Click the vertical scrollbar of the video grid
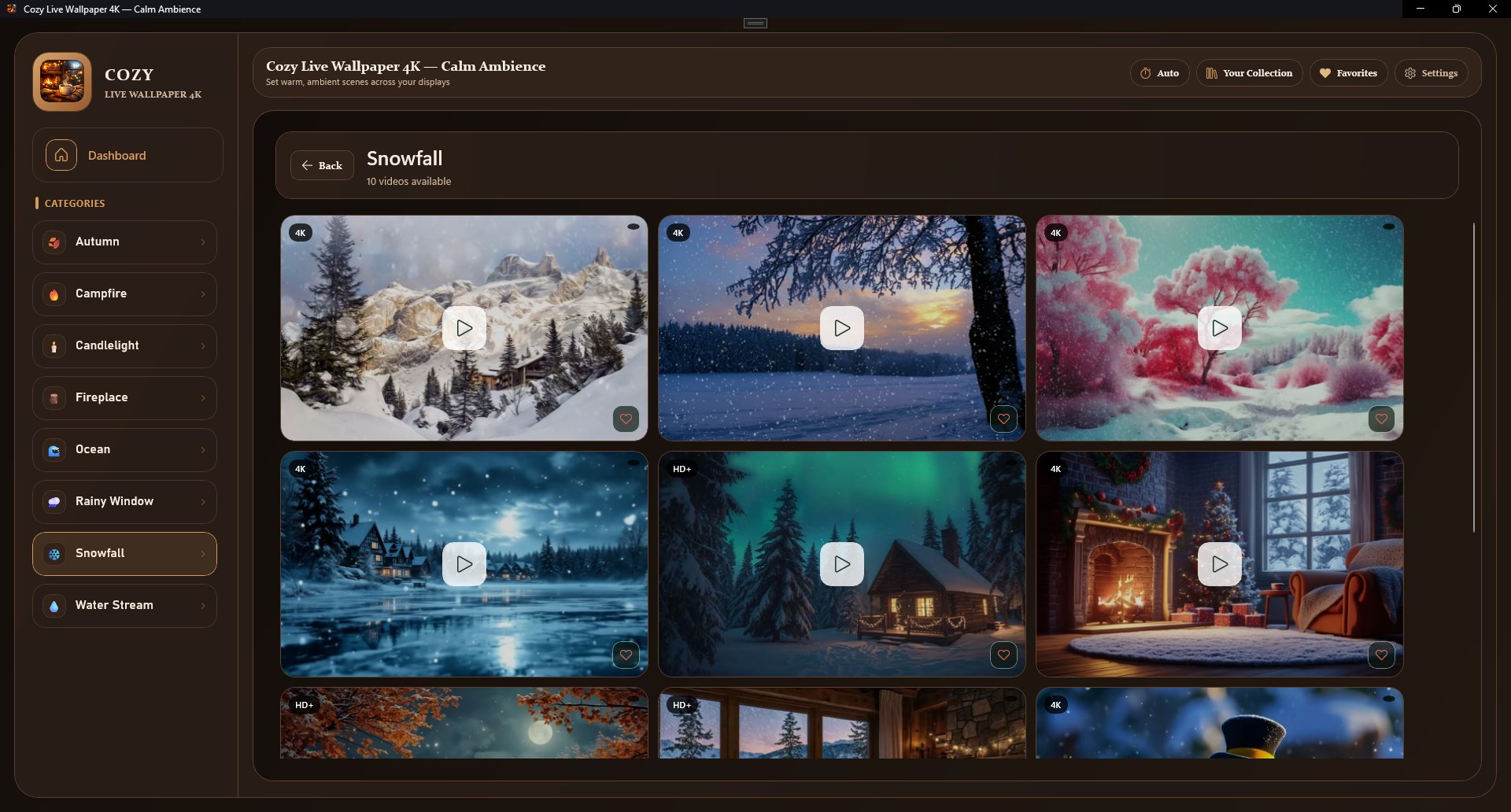 coord(1474,378)
